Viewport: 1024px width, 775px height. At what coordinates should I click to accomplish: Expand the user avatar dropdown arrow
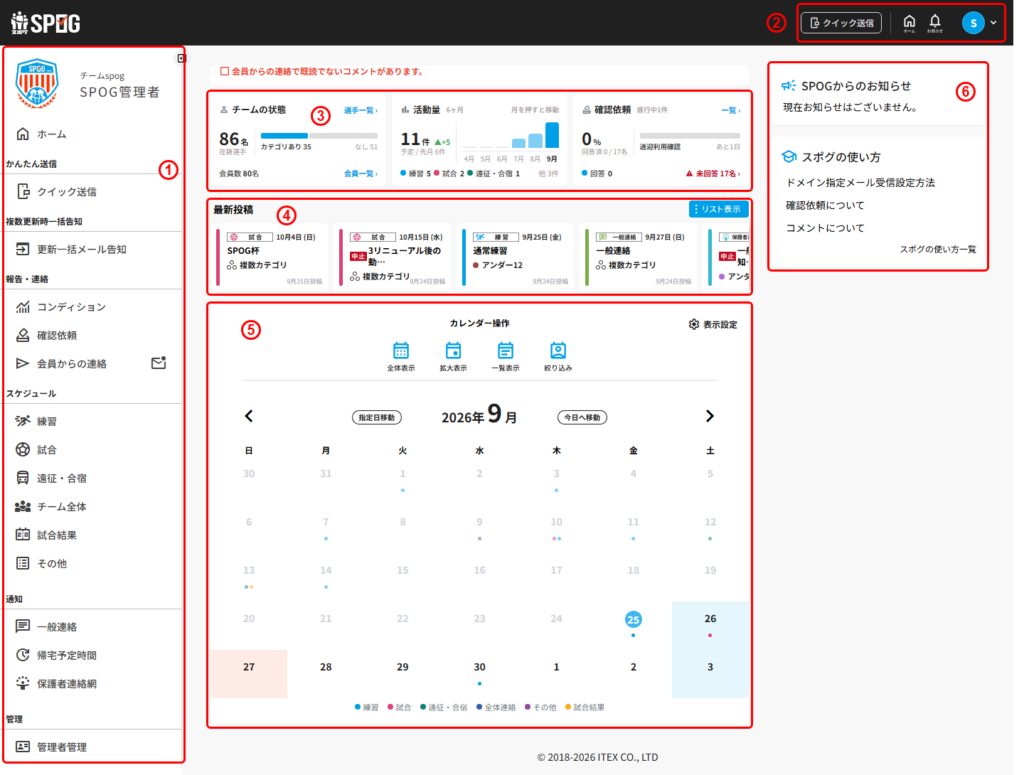pos(993,23)
